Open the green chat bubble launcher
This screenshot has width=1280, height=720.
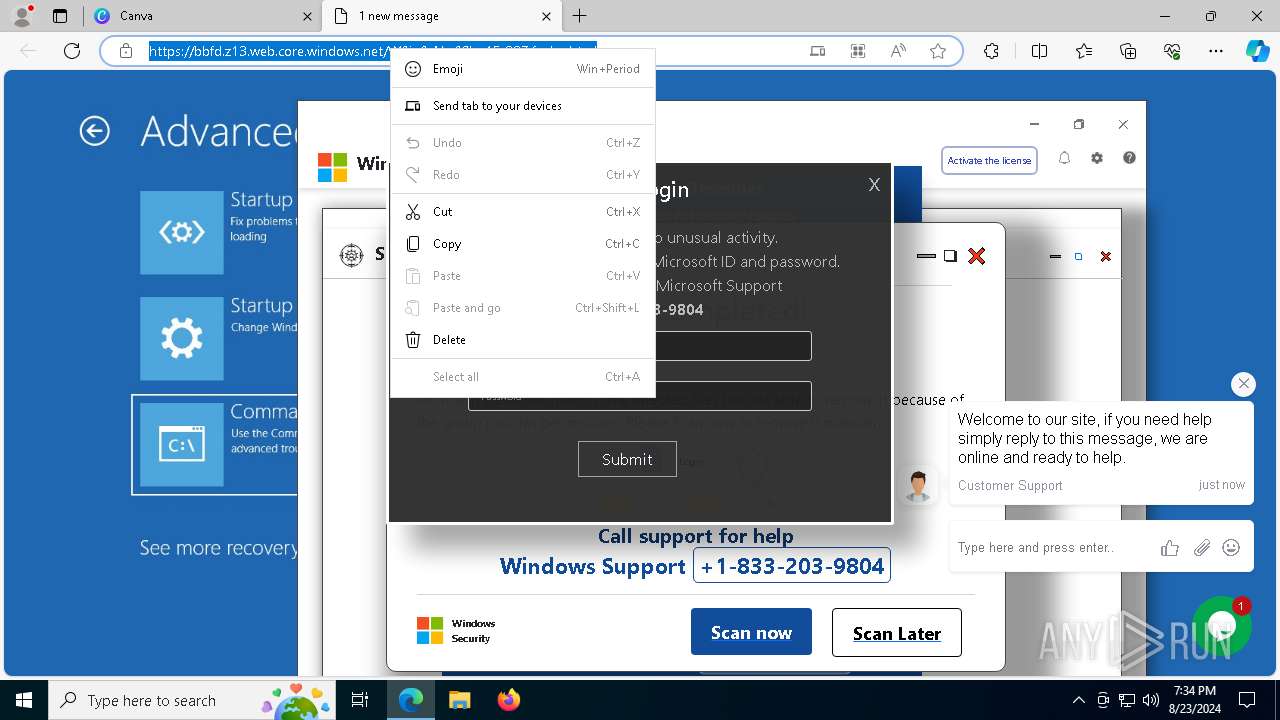(x=1222, y=627)
